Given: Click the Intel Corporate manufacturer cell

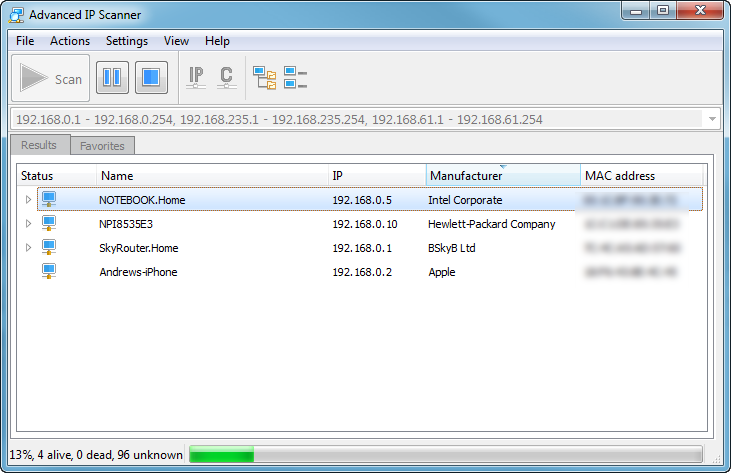Looking at the screenshot, I should click(465, 200).
